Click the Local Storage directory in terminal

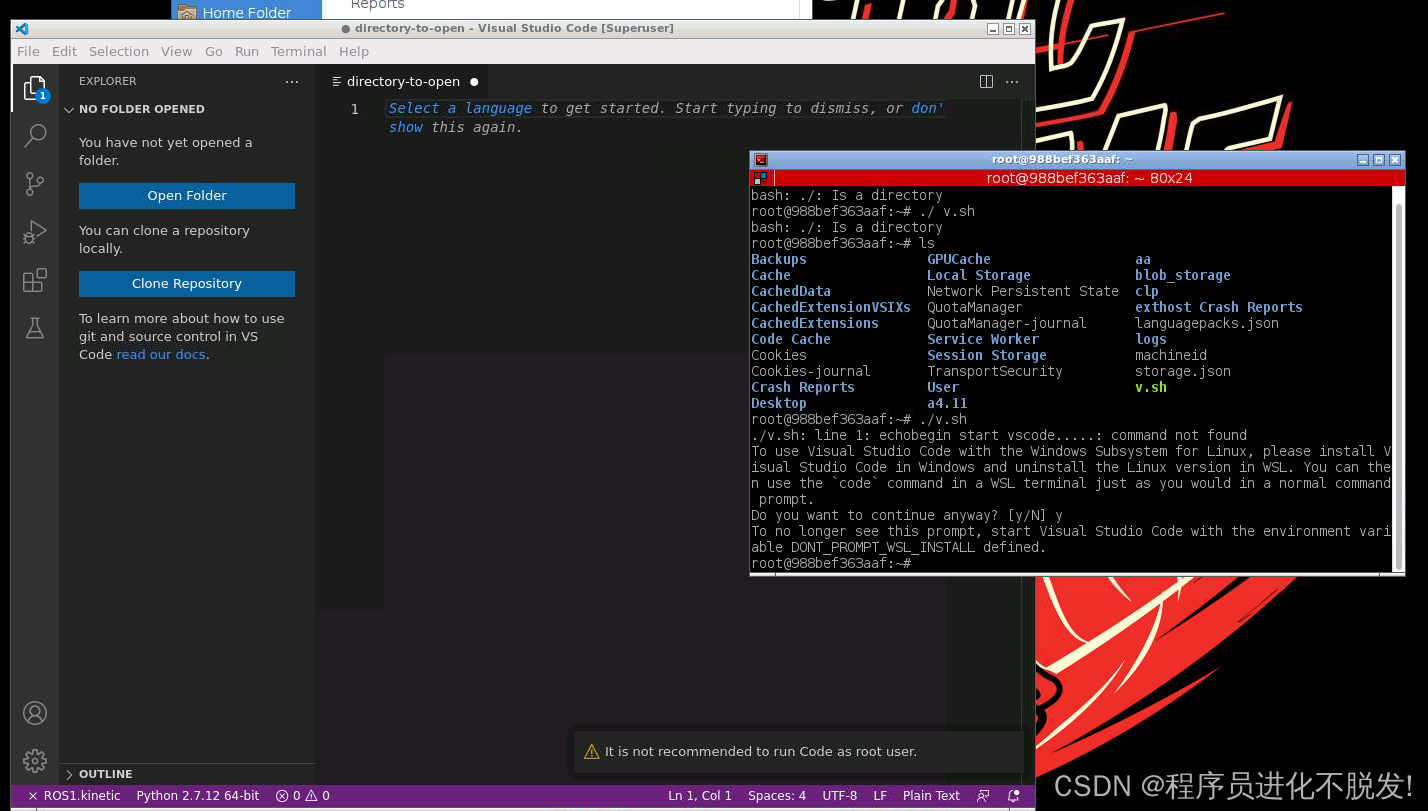[x=979, y=275]
